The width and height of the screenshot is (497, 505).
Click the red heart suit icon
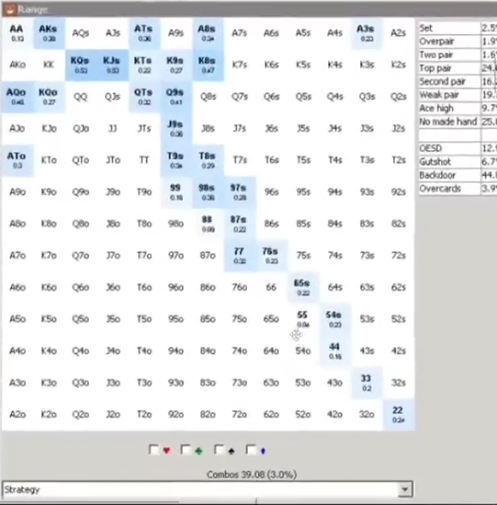pos(167,451)
